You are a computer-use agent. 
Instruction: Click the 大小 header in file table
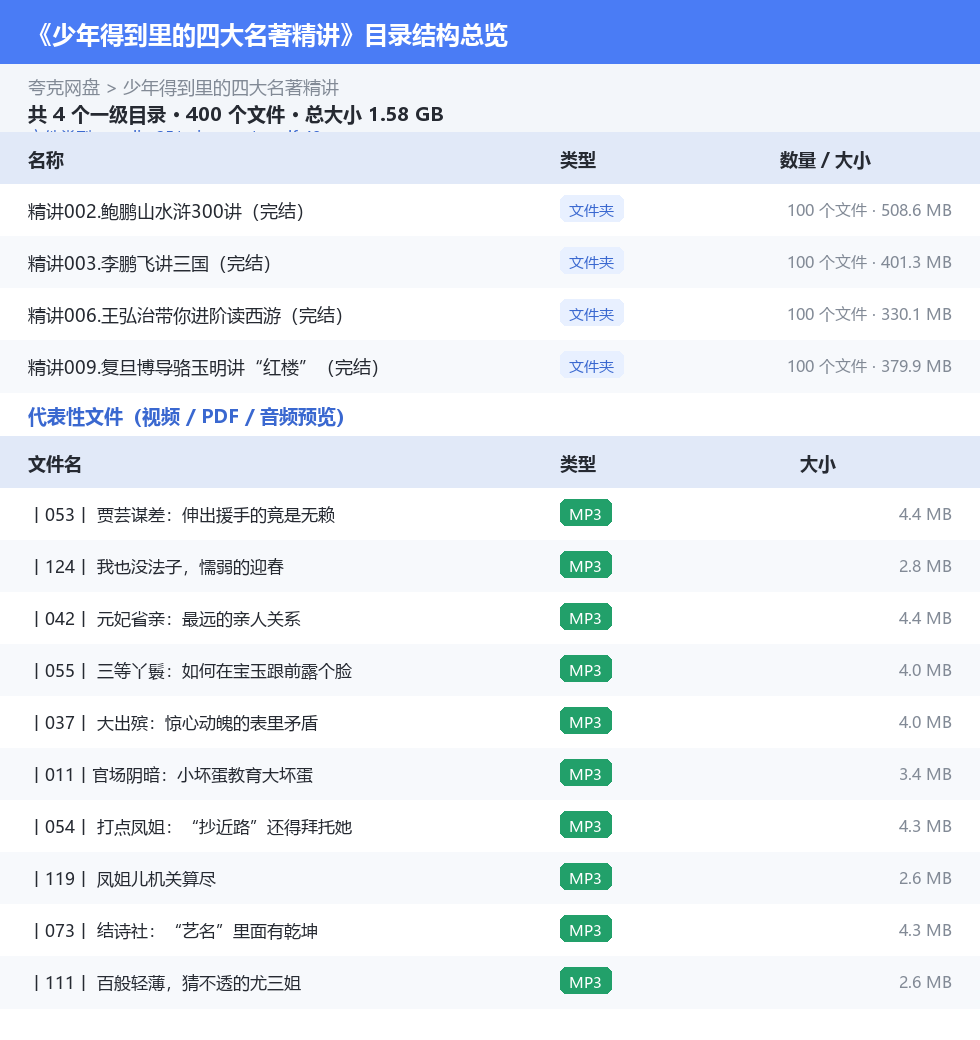[818, 464]
